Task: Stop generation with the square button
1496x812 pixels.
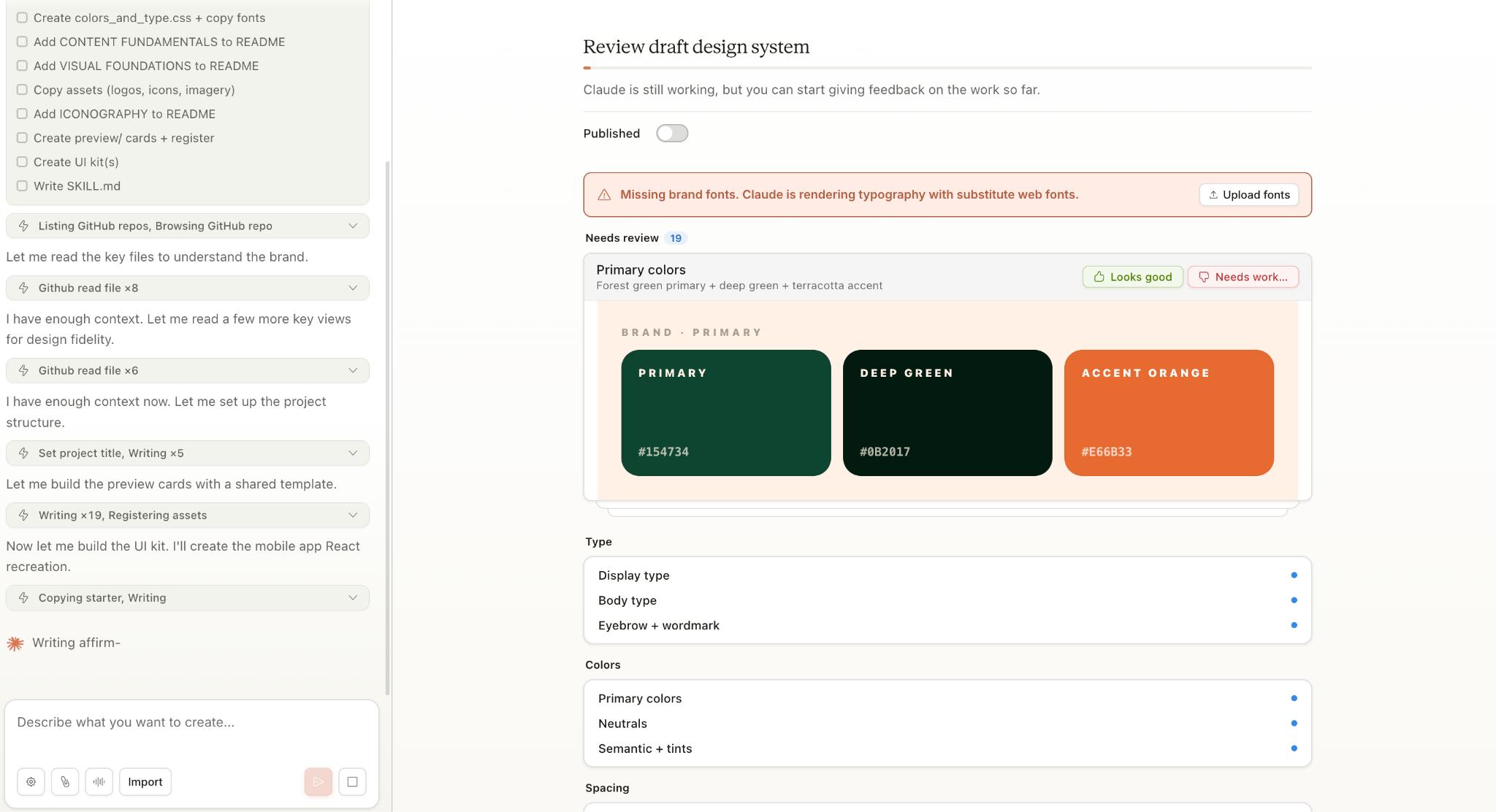Action: point(352,781)
